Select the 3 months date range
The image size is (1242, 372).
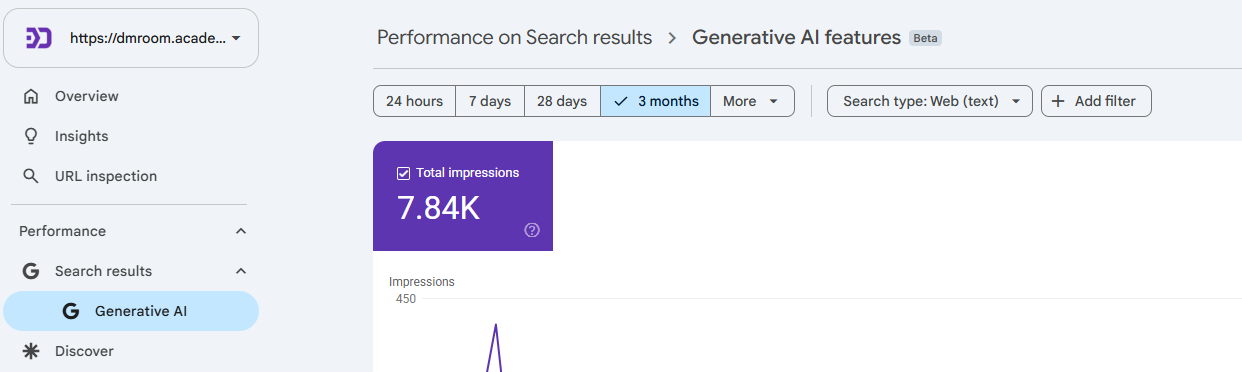656,101
